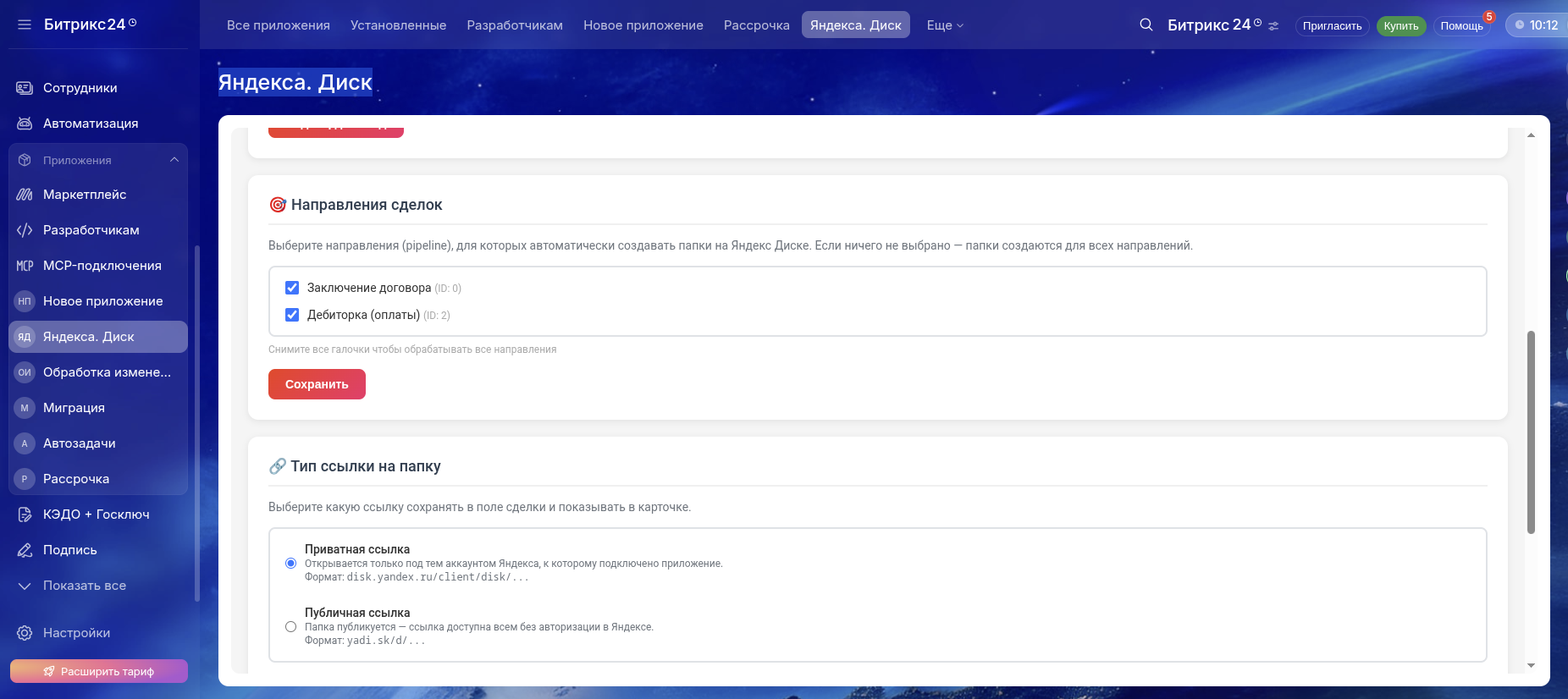Click the ОИ avatar for Обработка измене...
Viewport: 1568px width, 699px height.
[25, 372]
